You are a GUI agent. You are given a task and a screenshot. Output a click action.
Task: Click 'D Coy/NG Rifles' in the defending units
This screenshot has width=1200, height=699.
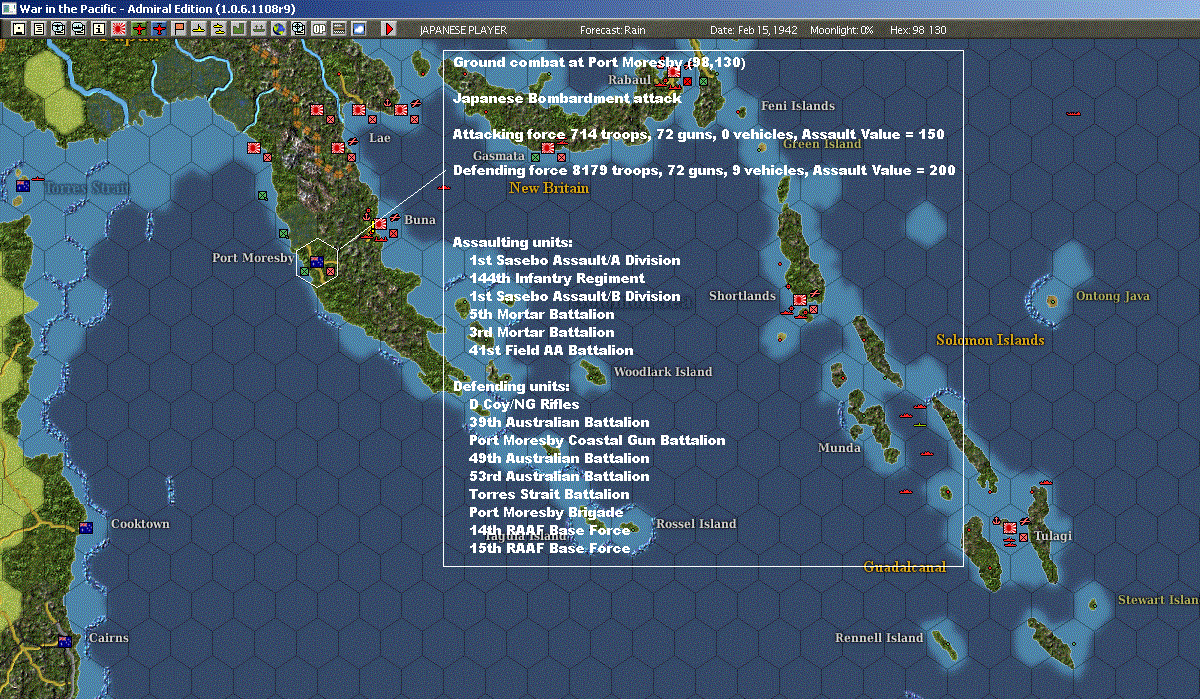point(524,404)
